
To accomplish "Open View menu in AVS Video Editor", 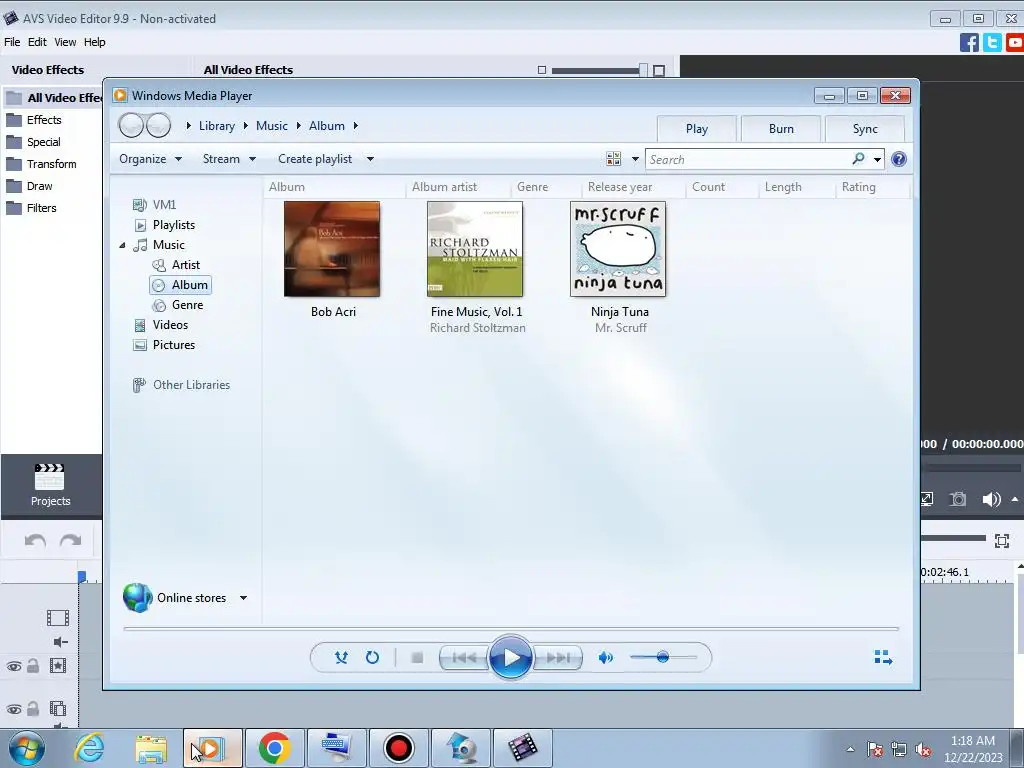I will pos(65,42).
